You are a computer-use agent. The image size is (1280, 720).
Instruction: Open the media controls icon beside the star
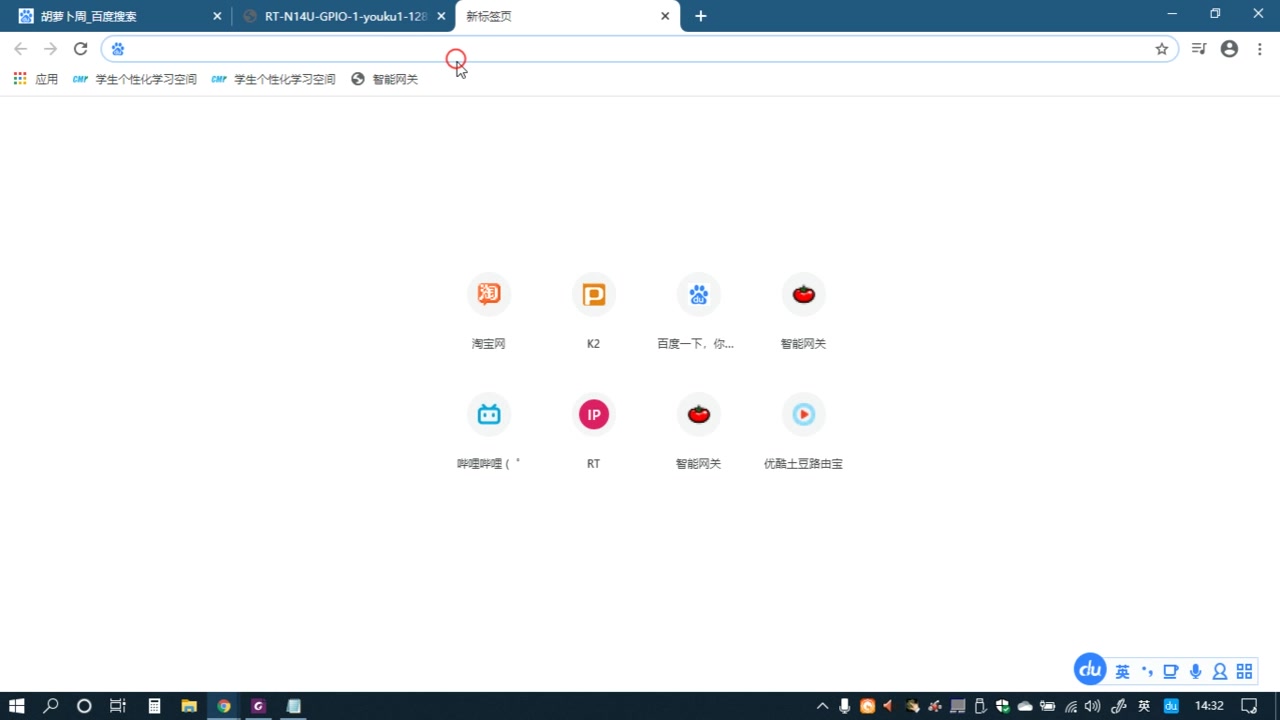coord(1197,48)
